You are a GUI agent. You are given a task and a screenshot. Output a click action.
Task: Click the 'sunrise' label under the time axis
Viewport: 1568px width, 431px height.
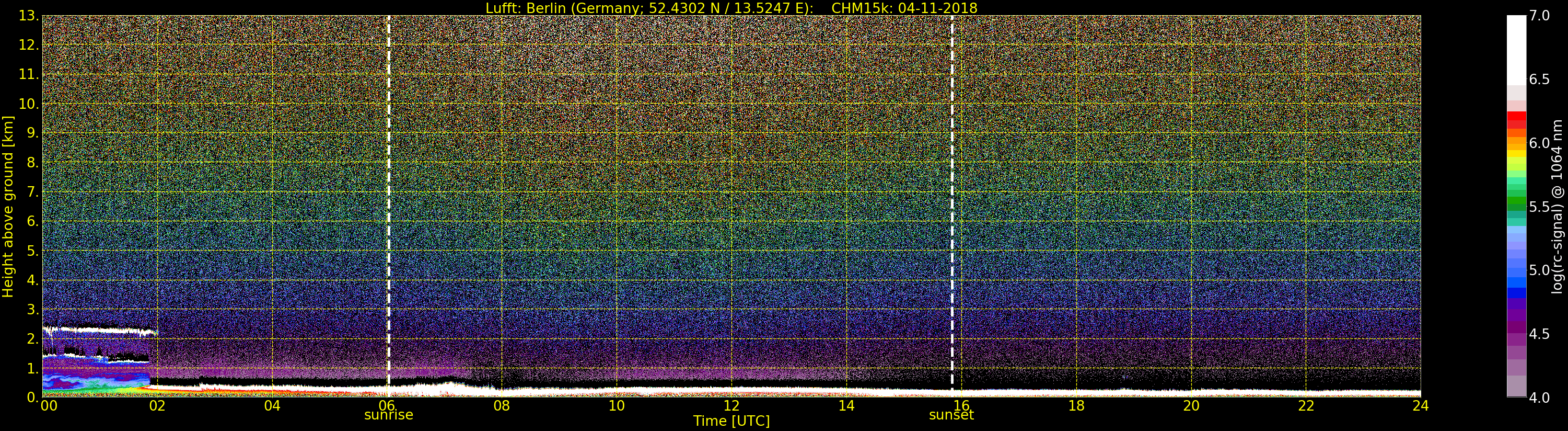[388, 415]
